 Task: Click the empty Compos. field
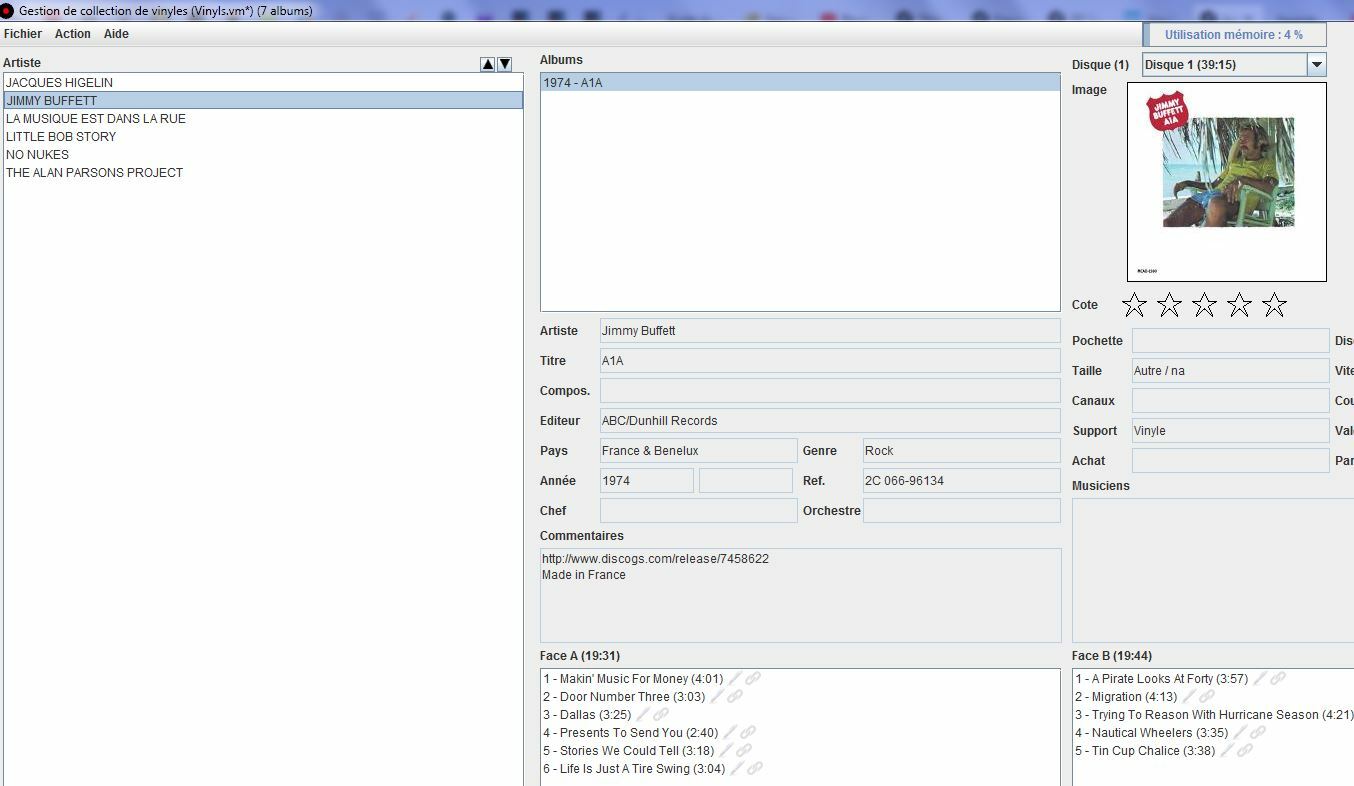pyautogui.click(x=830, y=391)
